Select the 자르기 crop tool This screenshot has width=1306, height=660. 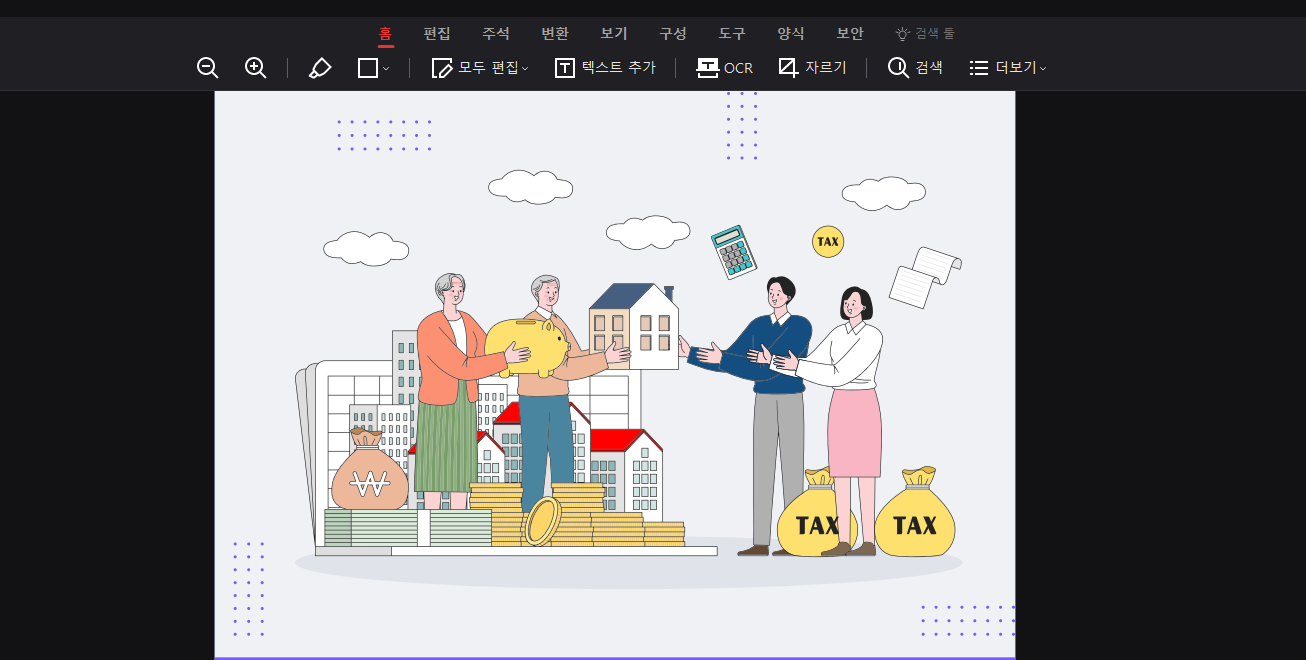click(812, 68)
